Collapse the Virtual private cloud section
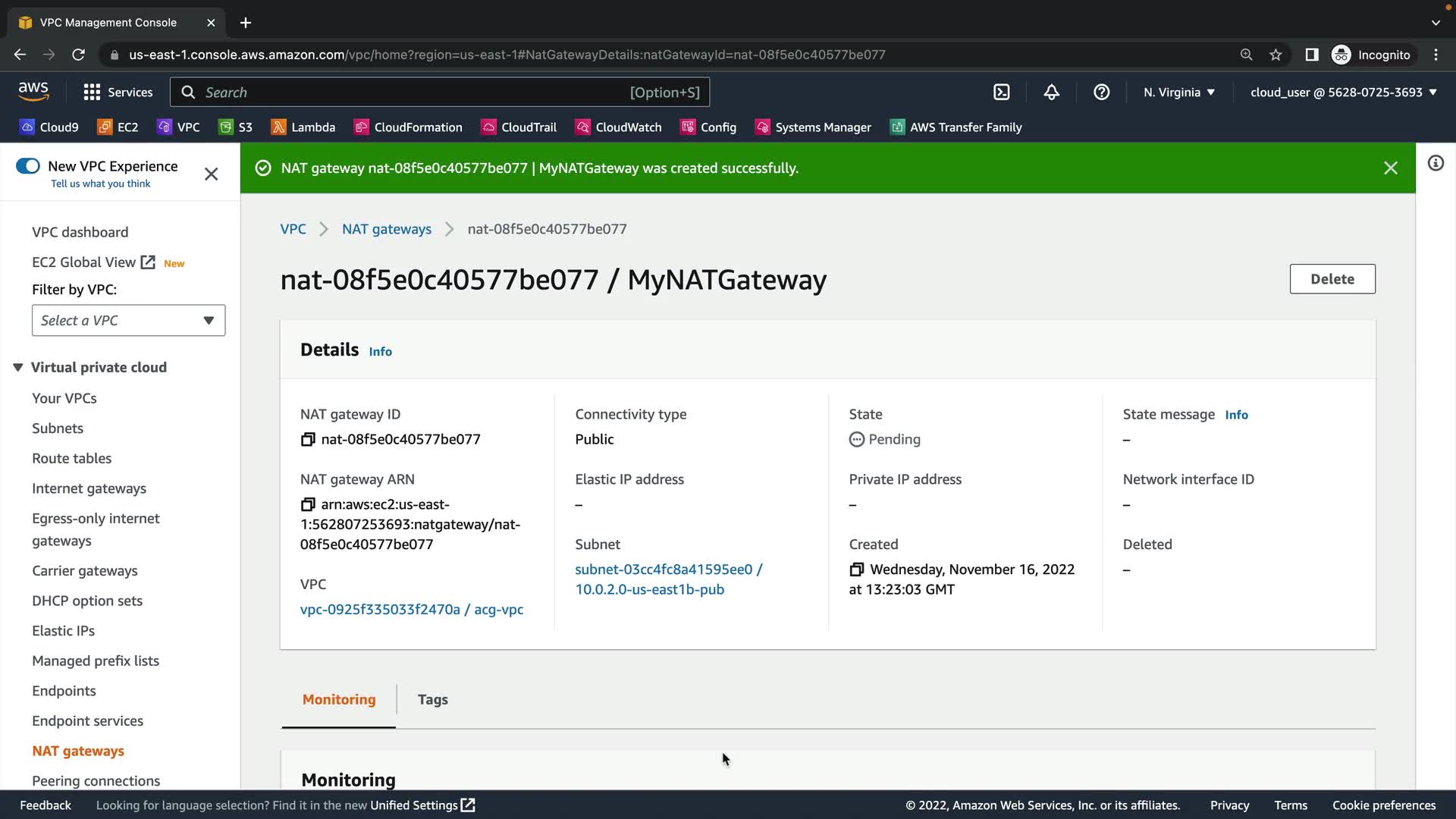The width and height of the screenshot is (1456, 819). pyautogui.click(x=18, y=368)
